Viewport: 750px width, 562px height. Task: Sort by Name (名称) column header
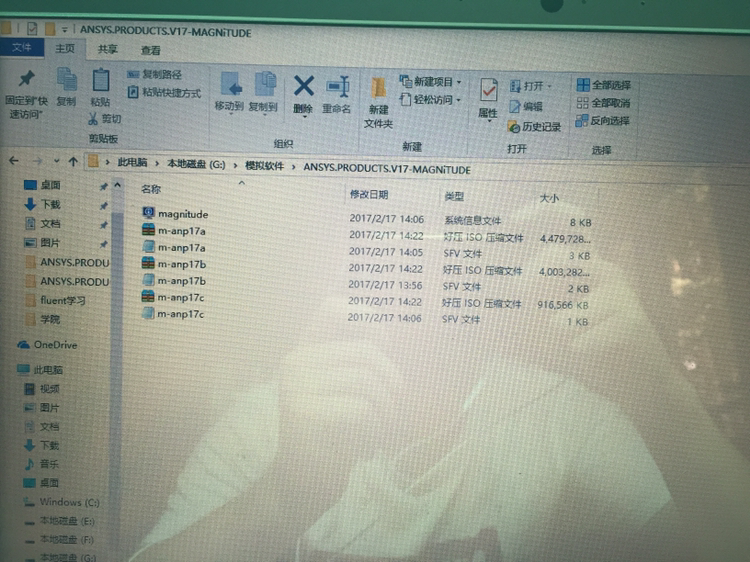pyautogui.click(x=151, y=189)
